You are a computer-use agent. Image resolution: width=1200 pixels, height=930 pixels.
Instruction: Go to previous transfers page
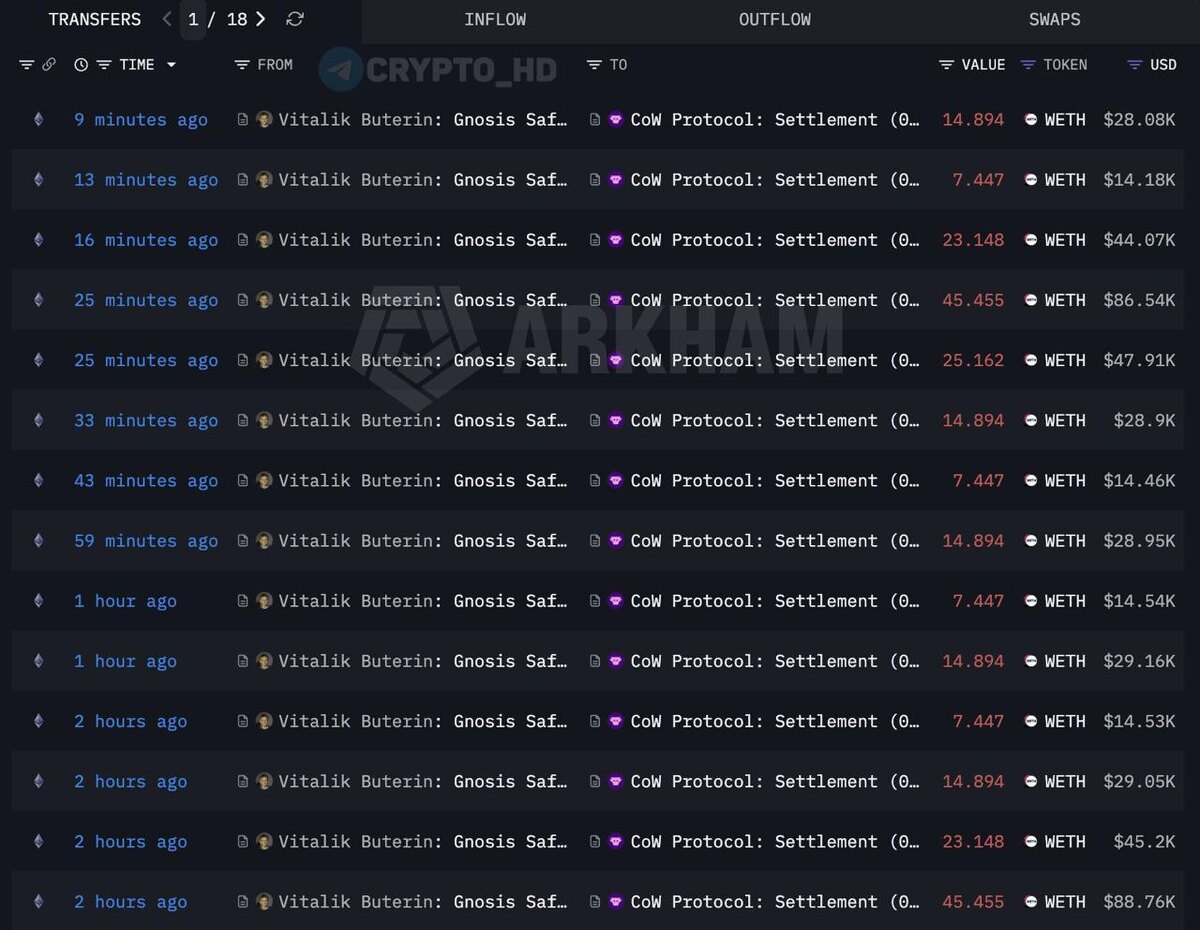(x=167, y=19)
